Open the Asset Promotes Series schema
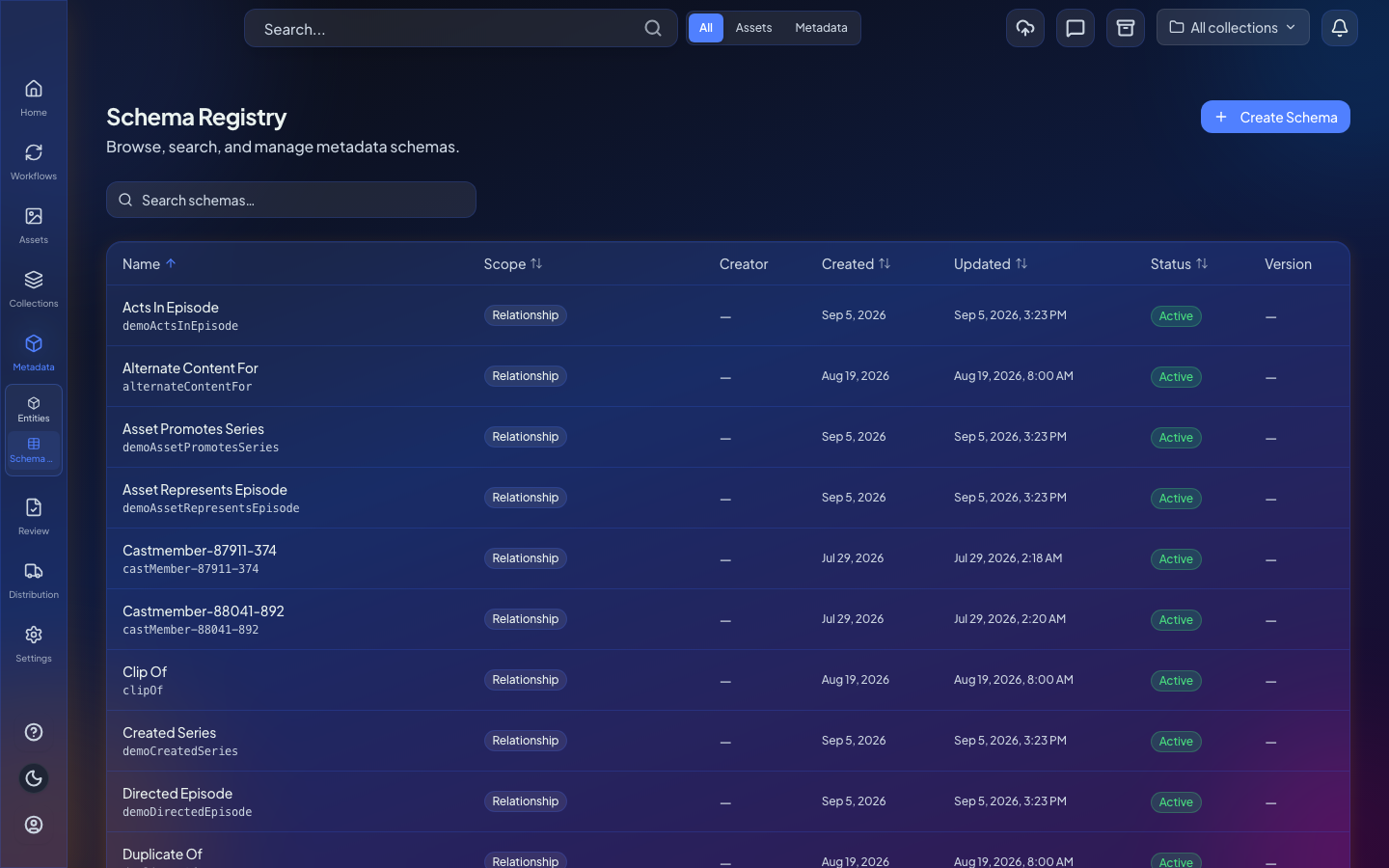This screenshot has width=1389, height=868. coord(193,429)
